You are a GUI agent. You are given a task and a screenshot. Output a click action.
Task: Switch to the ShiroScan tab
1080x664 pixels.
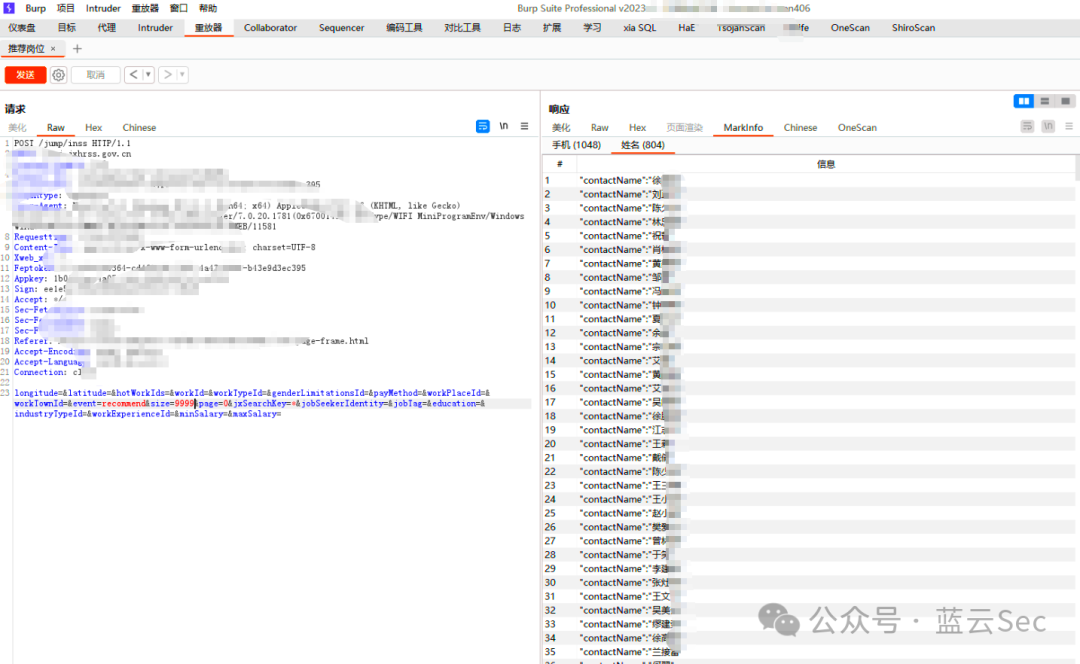[x=913, y=28]
